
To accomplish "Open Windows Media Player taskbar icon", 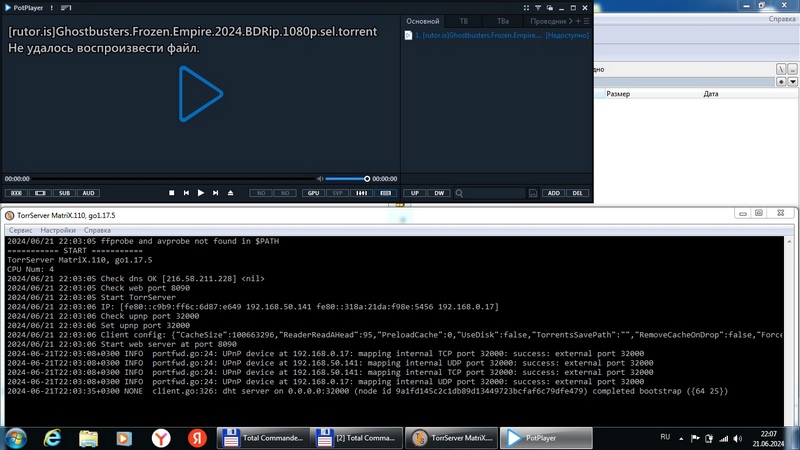I will click(124, 438).
